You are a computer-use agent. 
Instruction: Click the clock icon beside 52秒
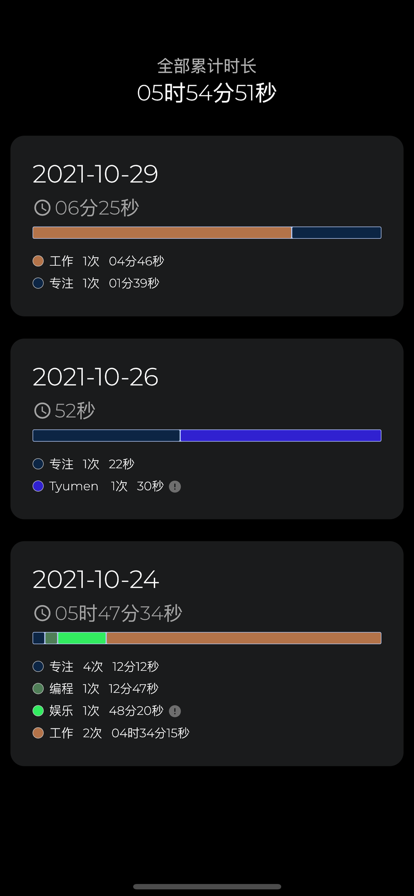(42, 410)
